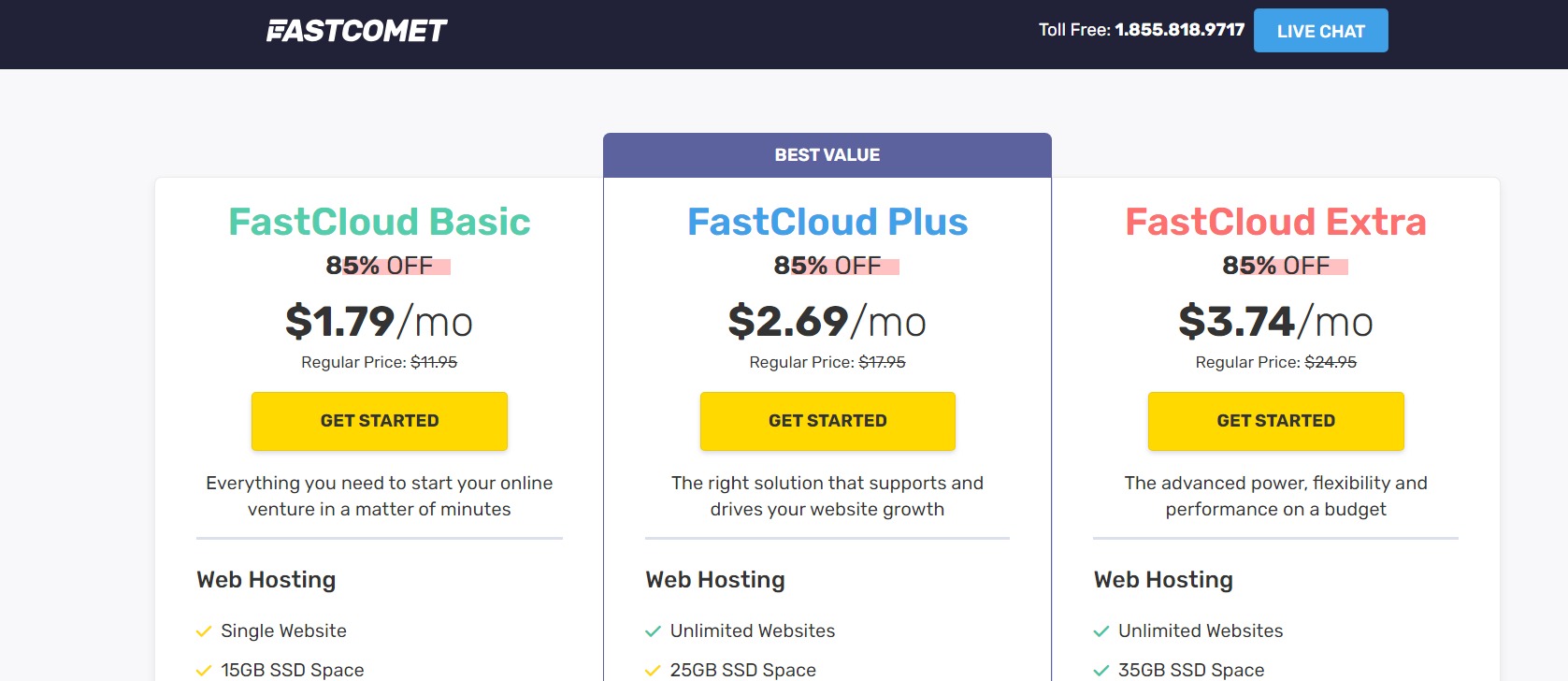Image resolution: width=1568 pixels, height=681 pixels.
Task: Click the crossed-out regular price $17.95
Action: pos(883,361)
